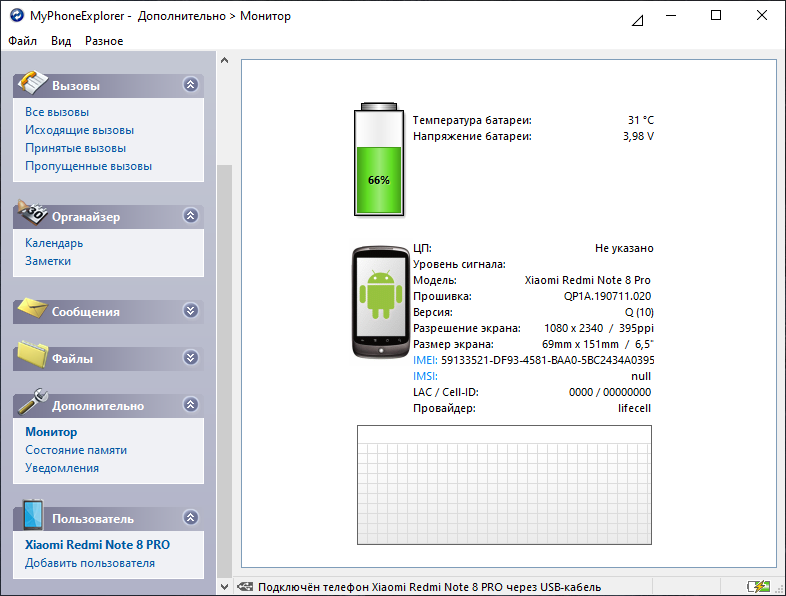Click the Файлы section header title
This screenshot has width=786, height=596.
coord(72,359)
